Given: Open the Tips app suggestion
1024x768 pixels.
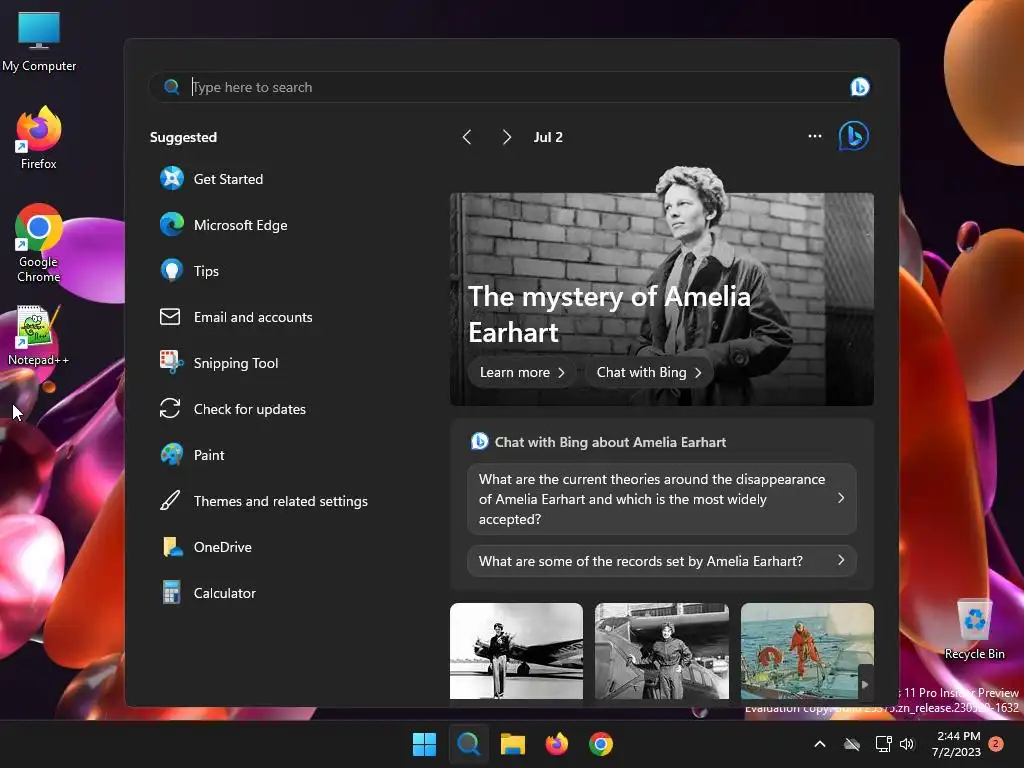Looking at the screenshot, I should [x=189, y=270].
